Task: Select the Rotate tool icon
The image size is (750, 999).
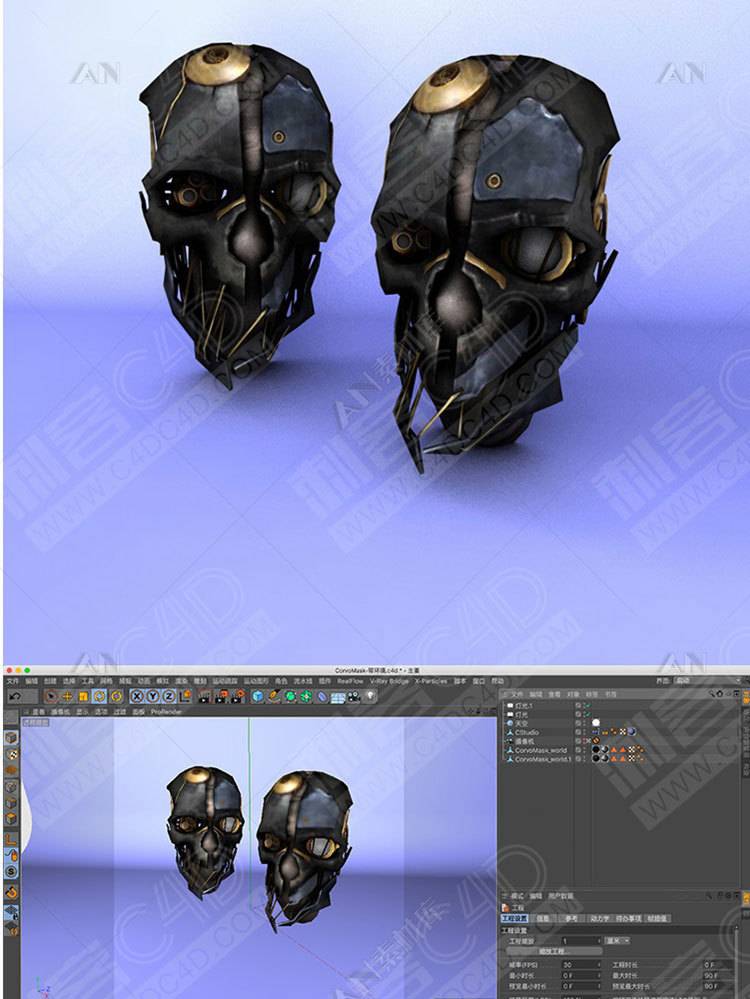Action: (99, 696)
